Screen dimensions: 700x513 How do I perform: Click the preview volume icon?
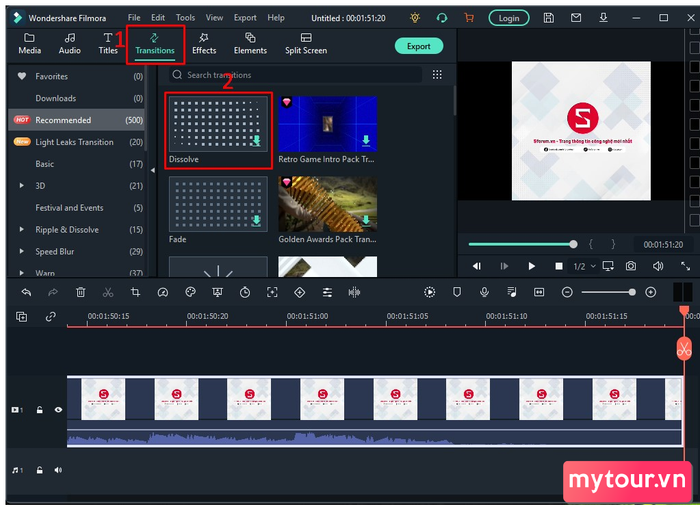coord(658,266)
